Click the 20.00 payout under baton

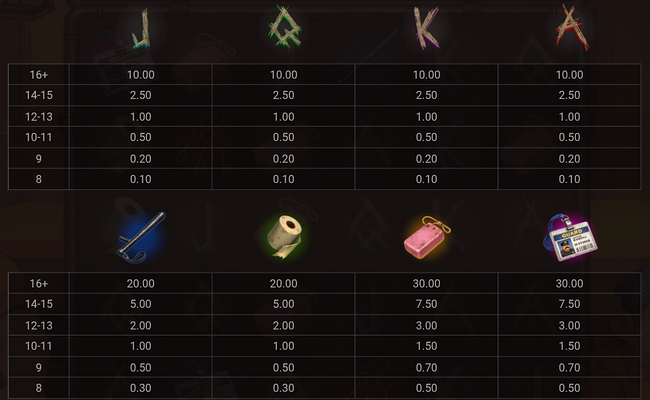pyautogui.click(x=141, y=284)
